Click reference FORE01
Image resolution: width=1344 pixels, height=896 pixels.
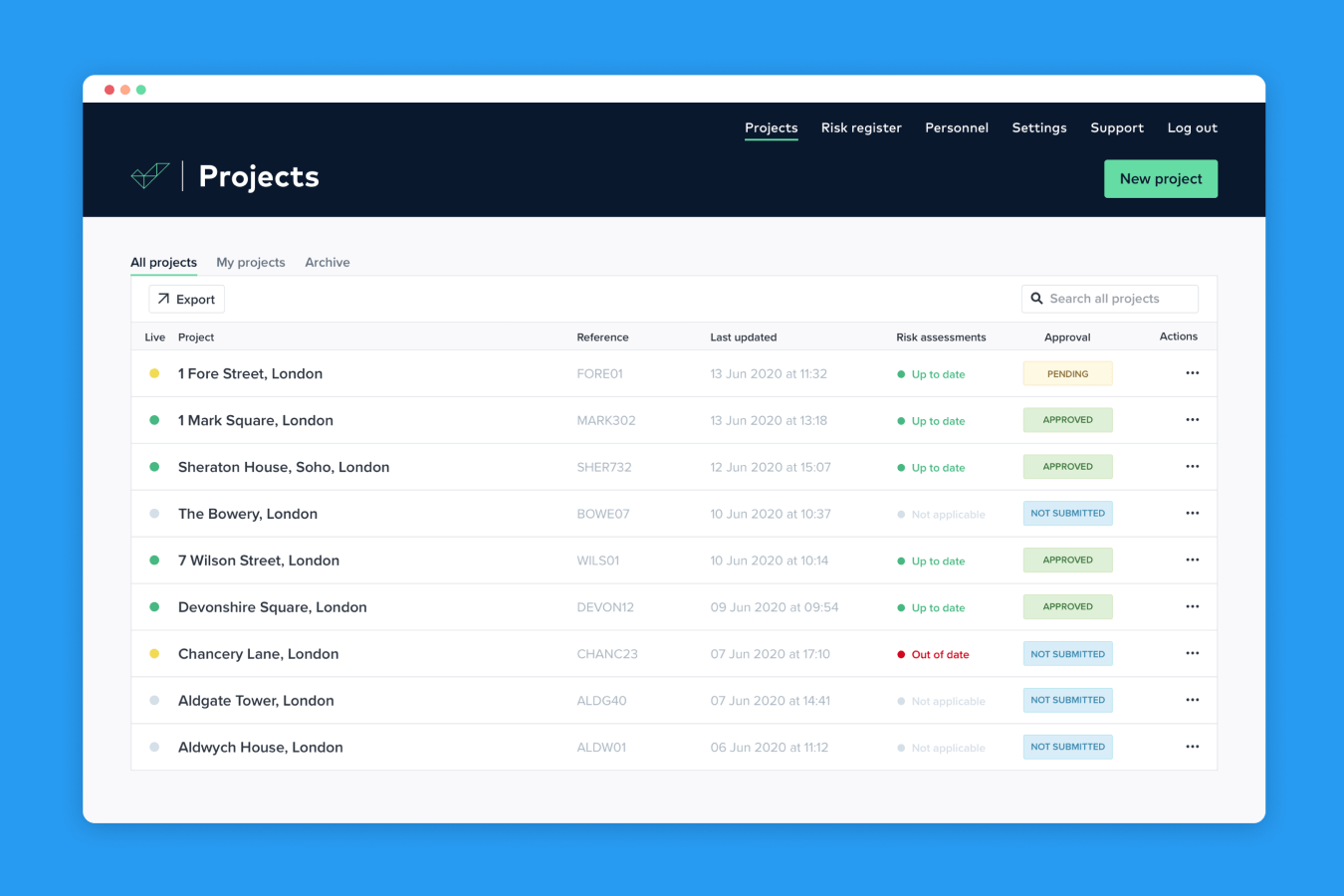click(600, 374)
